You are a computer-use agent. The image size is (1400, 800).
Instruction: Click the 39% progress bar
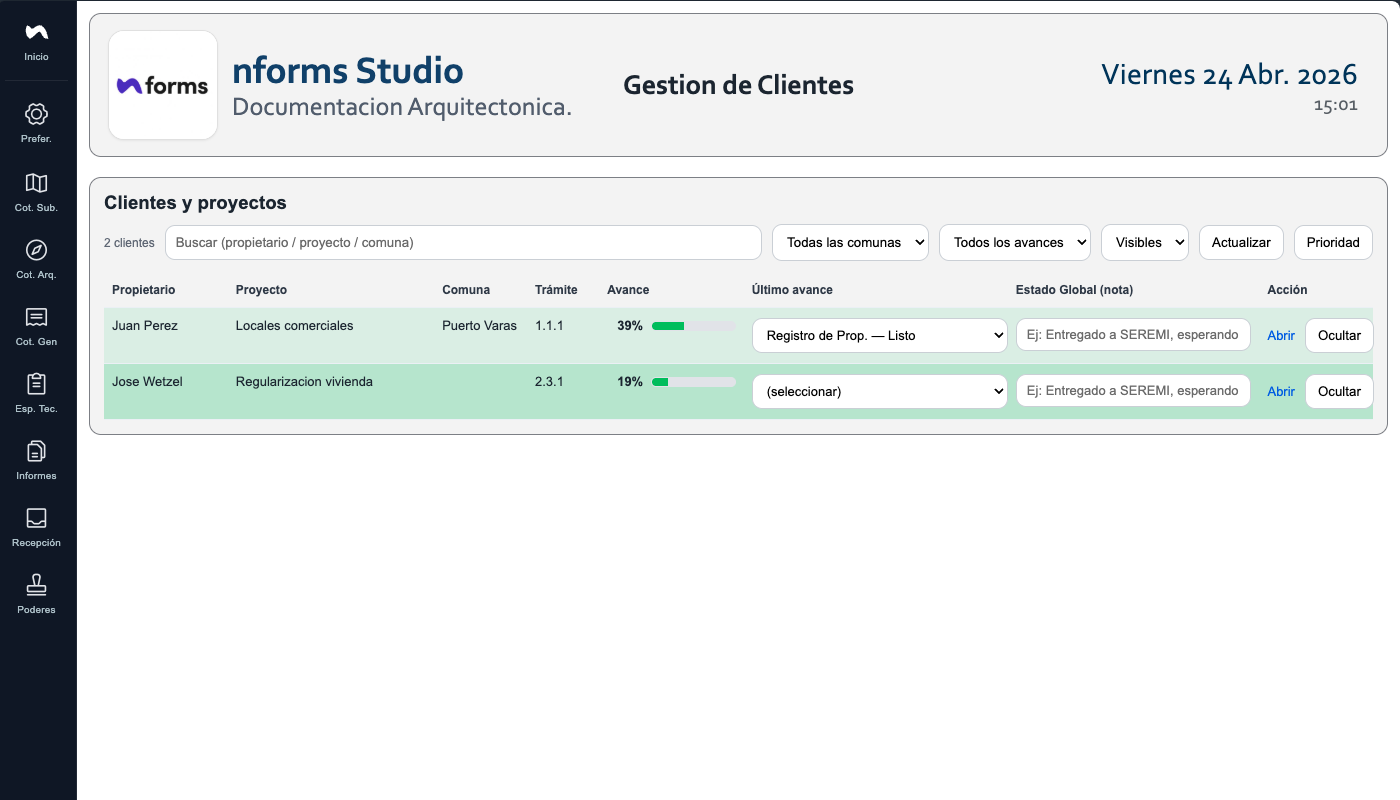click(693, 326)
